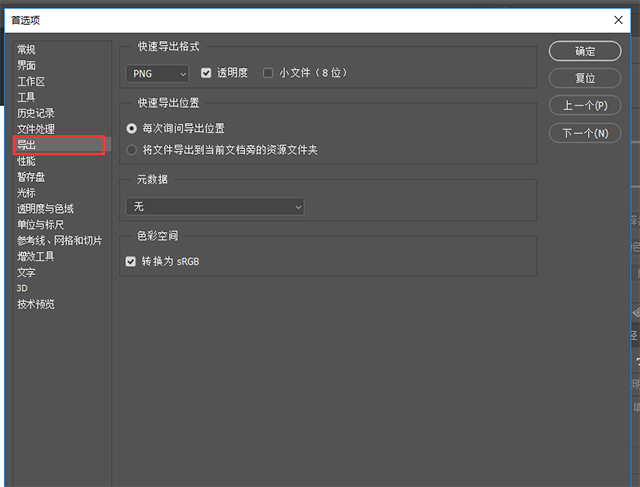640x487 pixels.
Task: Select the 性能 preferences category
Action: pos(26,161)
